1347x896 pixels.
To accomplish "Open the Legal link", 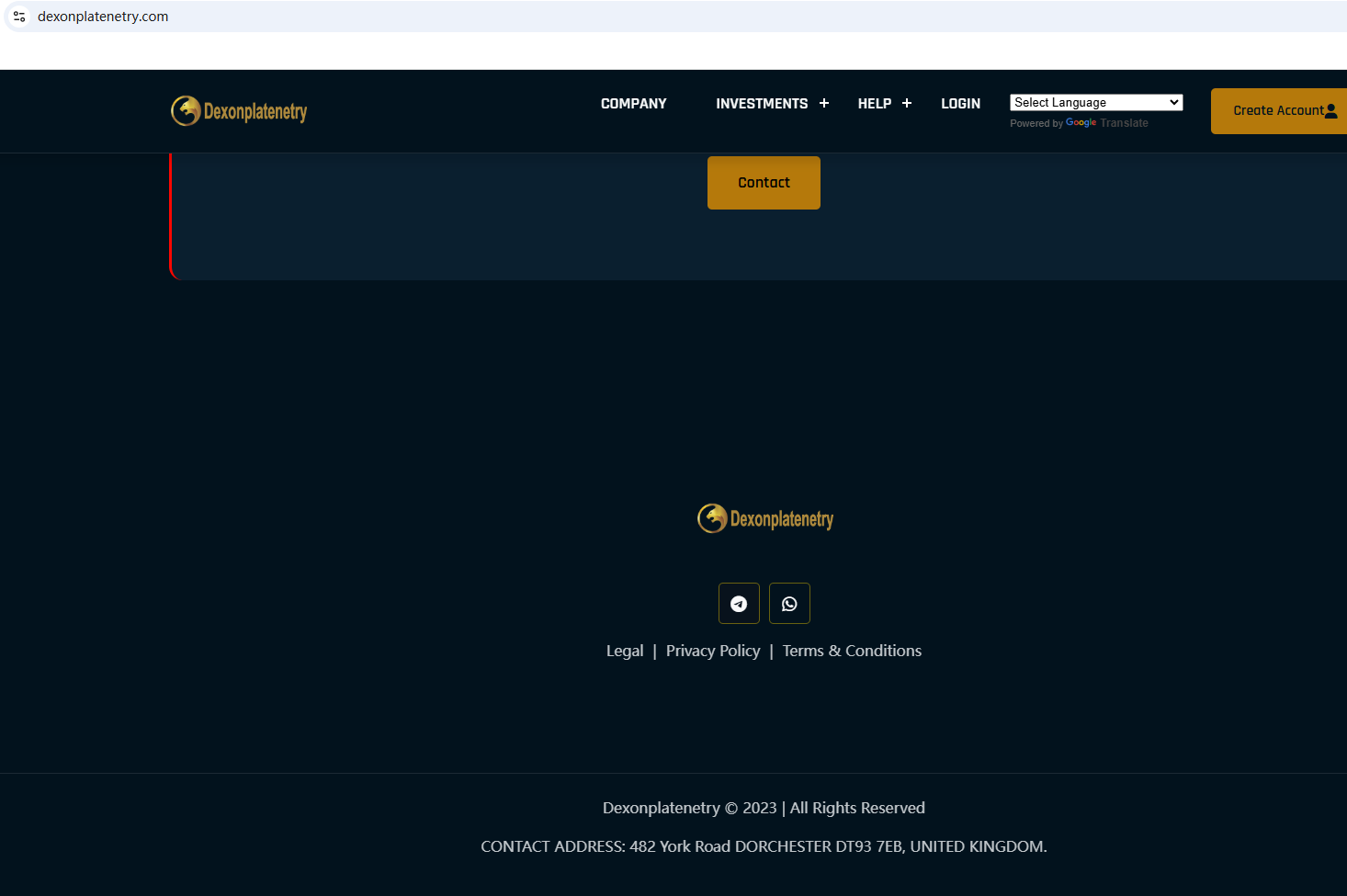I will click(x=625, y=651).
